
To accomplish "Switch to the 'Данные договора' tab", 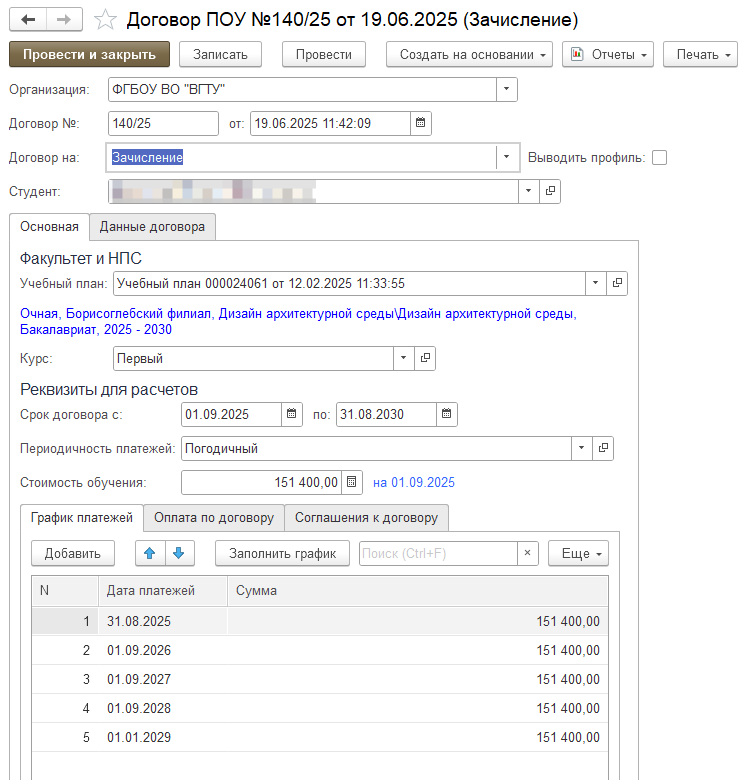I will click(152, 227).
